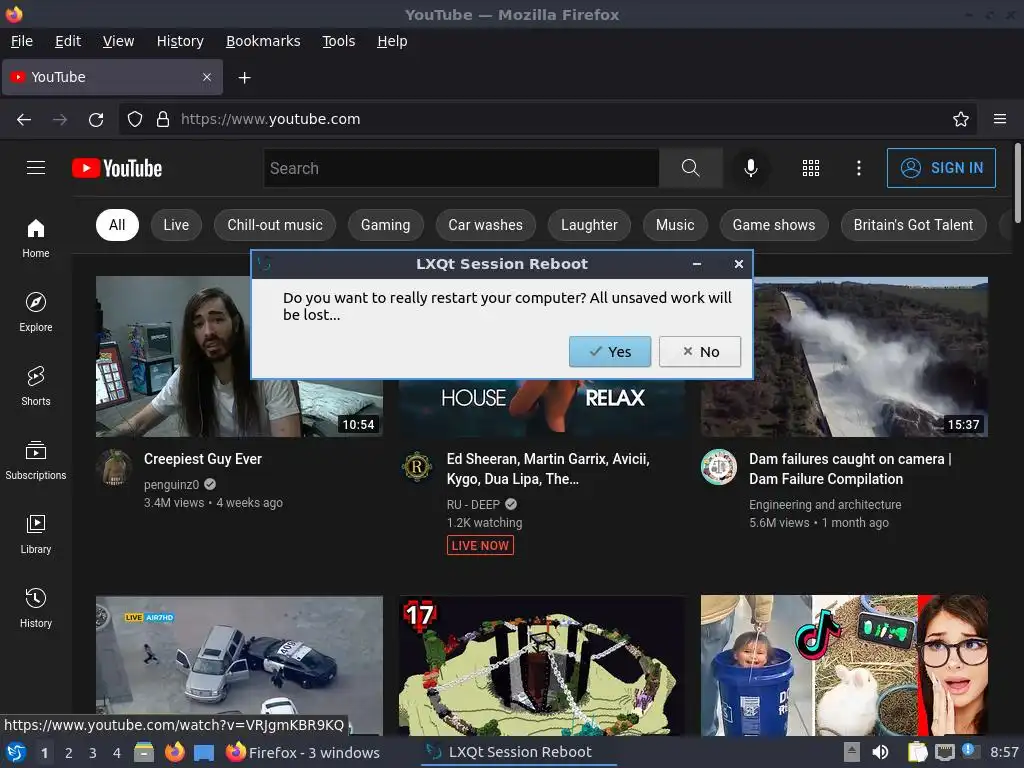Click LXQt Session Reboot taskbar entry
The width and height of the screenshot is (1024, 768).
[x=519, y=752]
